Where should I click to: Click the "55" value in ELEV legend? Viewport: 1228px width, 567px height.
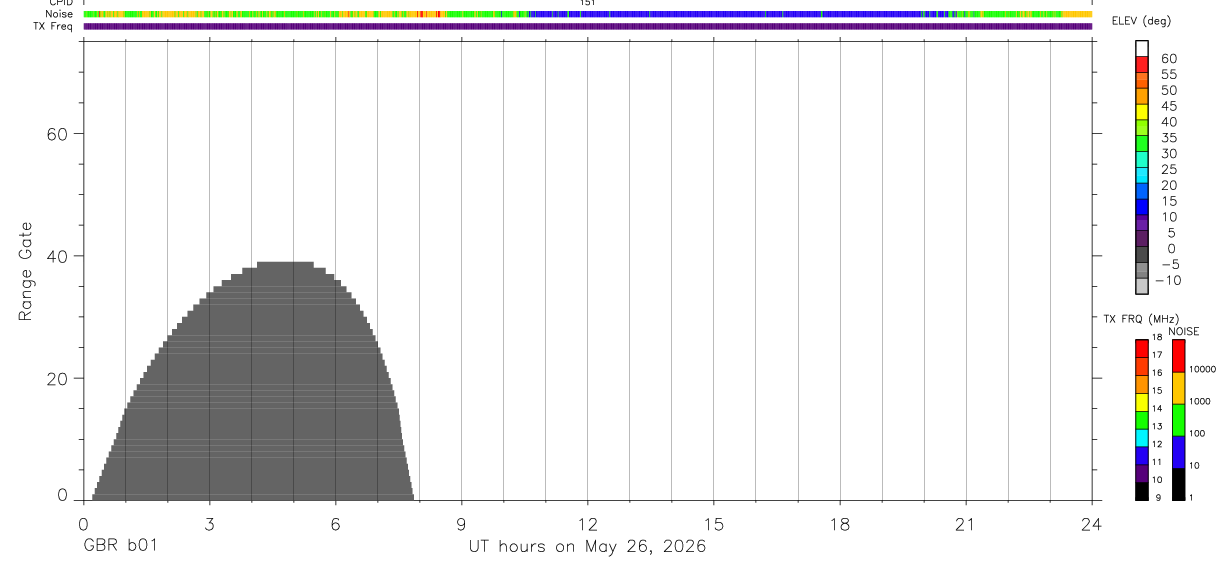click(1168, 74)
